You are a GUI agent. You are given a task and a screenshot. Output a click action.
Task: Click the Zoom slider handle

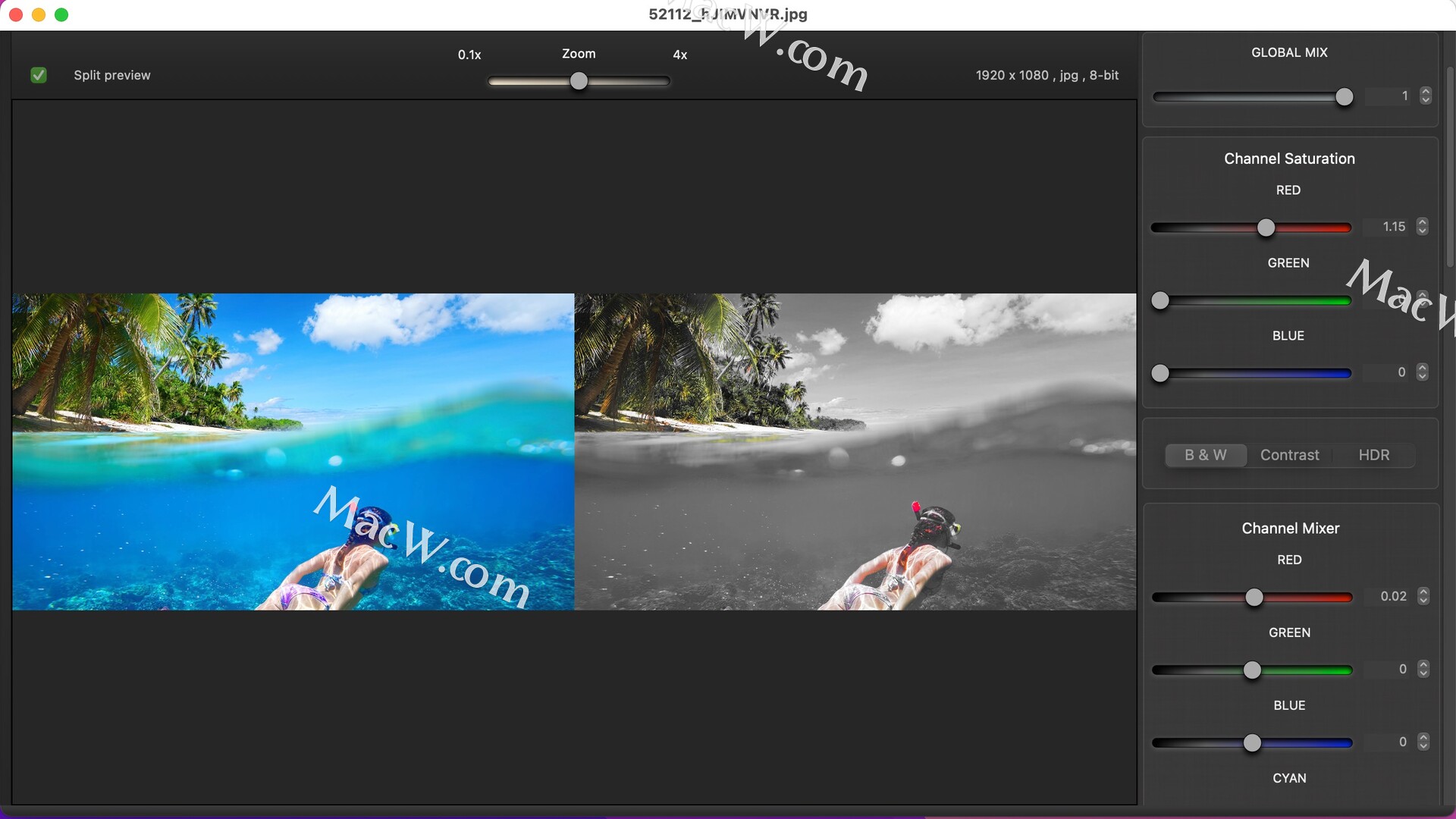pos(579,81)
